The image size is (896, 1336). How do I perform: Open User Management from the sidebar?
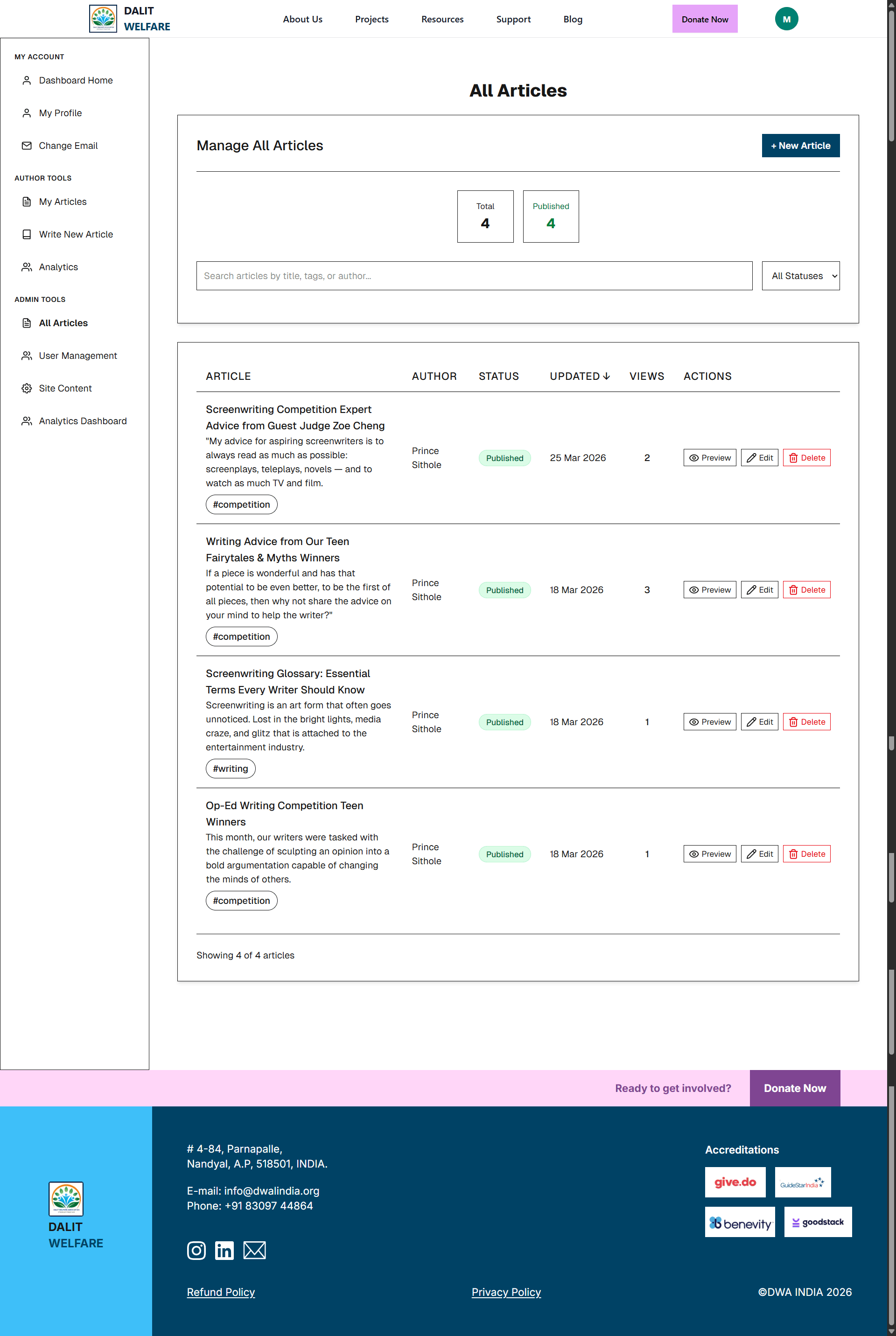click(26, 356)
